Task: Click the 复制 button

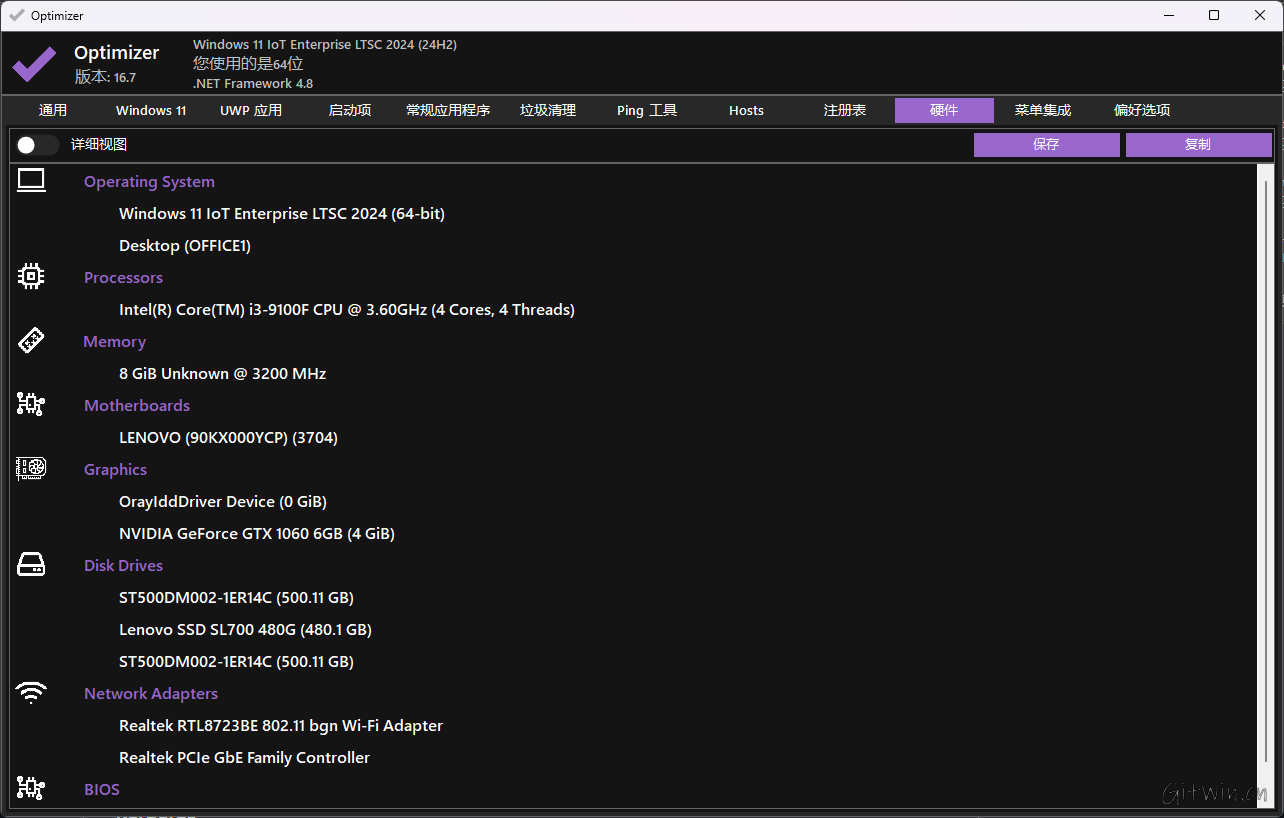Action: pos(1198,144)
